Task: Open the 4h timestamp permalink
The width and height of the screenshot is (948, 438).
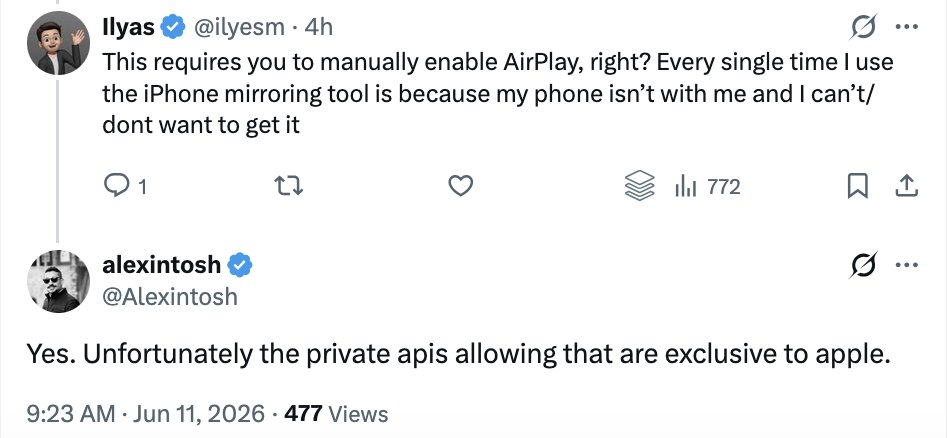Action: pos(318,27)
